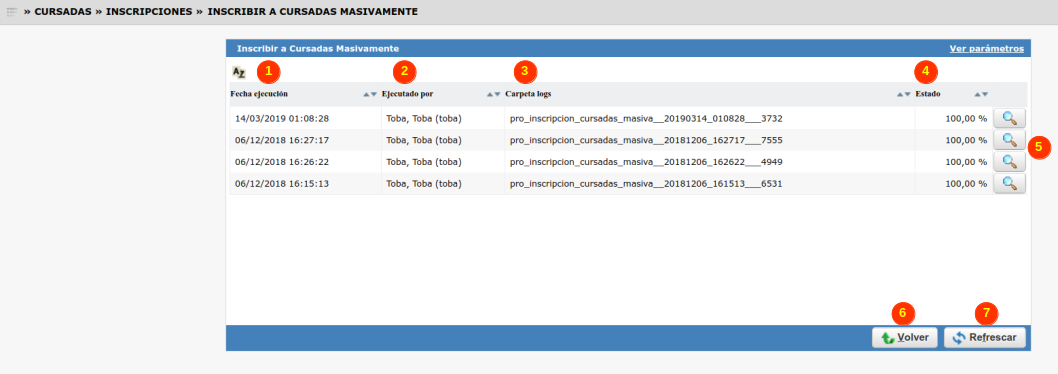Click the Carpeta logs column header
The width and height of the screenshot is (1058, 374).
[x=528, y=94]
